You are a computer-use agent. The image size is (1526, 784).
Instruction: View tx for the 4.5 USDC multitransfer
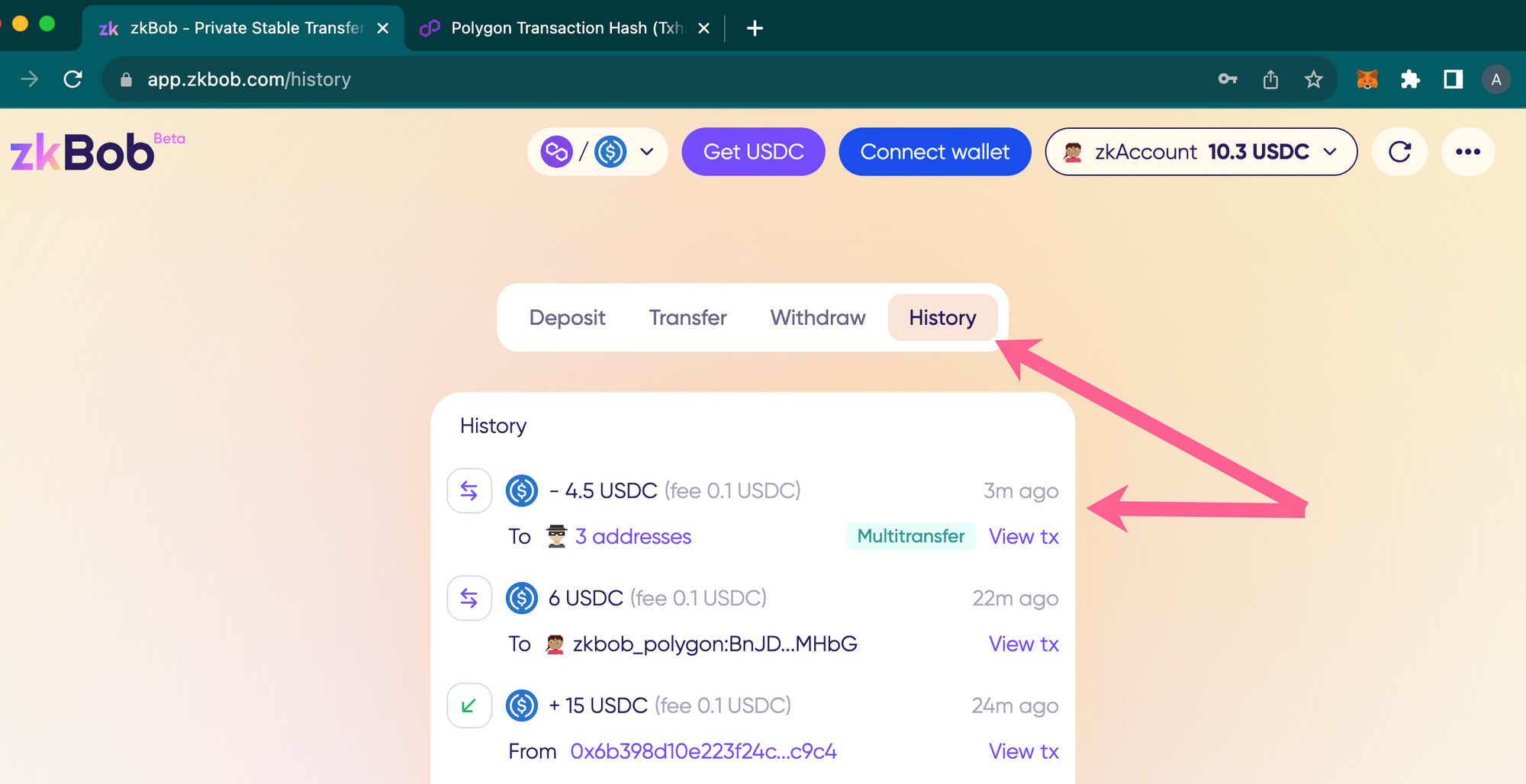(1024, 537)
